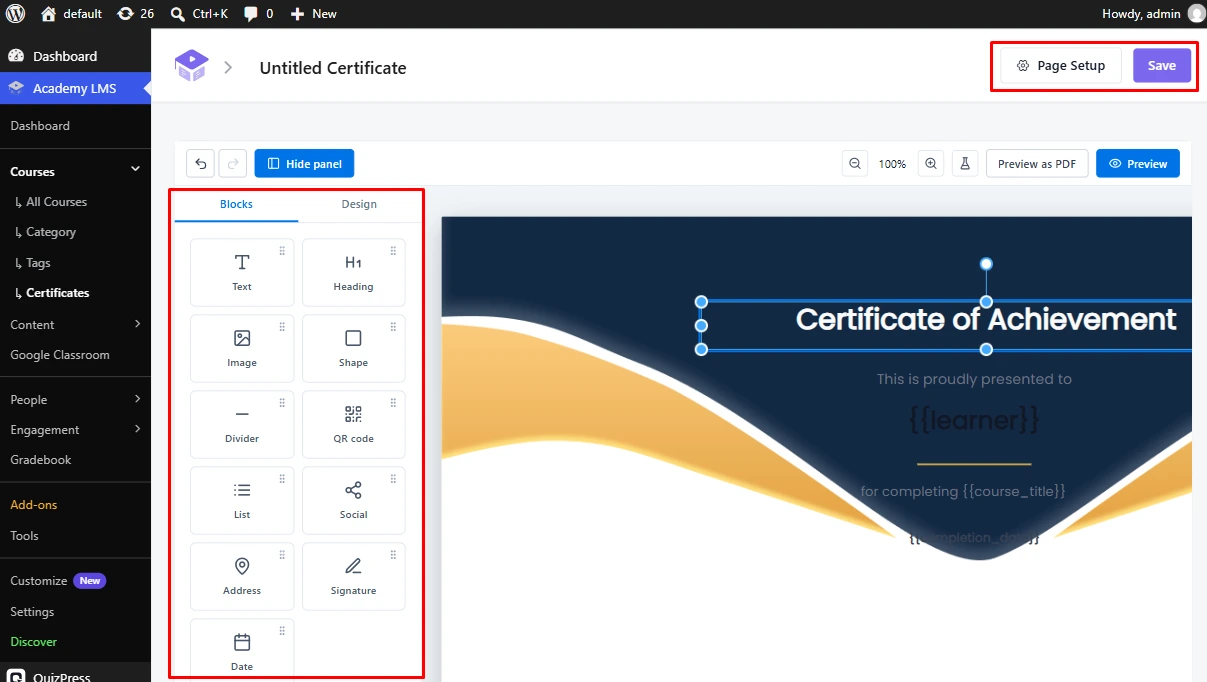The height and width of the screenshot is (682, 1207).
Task: Open Page Setup
Action: point(1061,66)
